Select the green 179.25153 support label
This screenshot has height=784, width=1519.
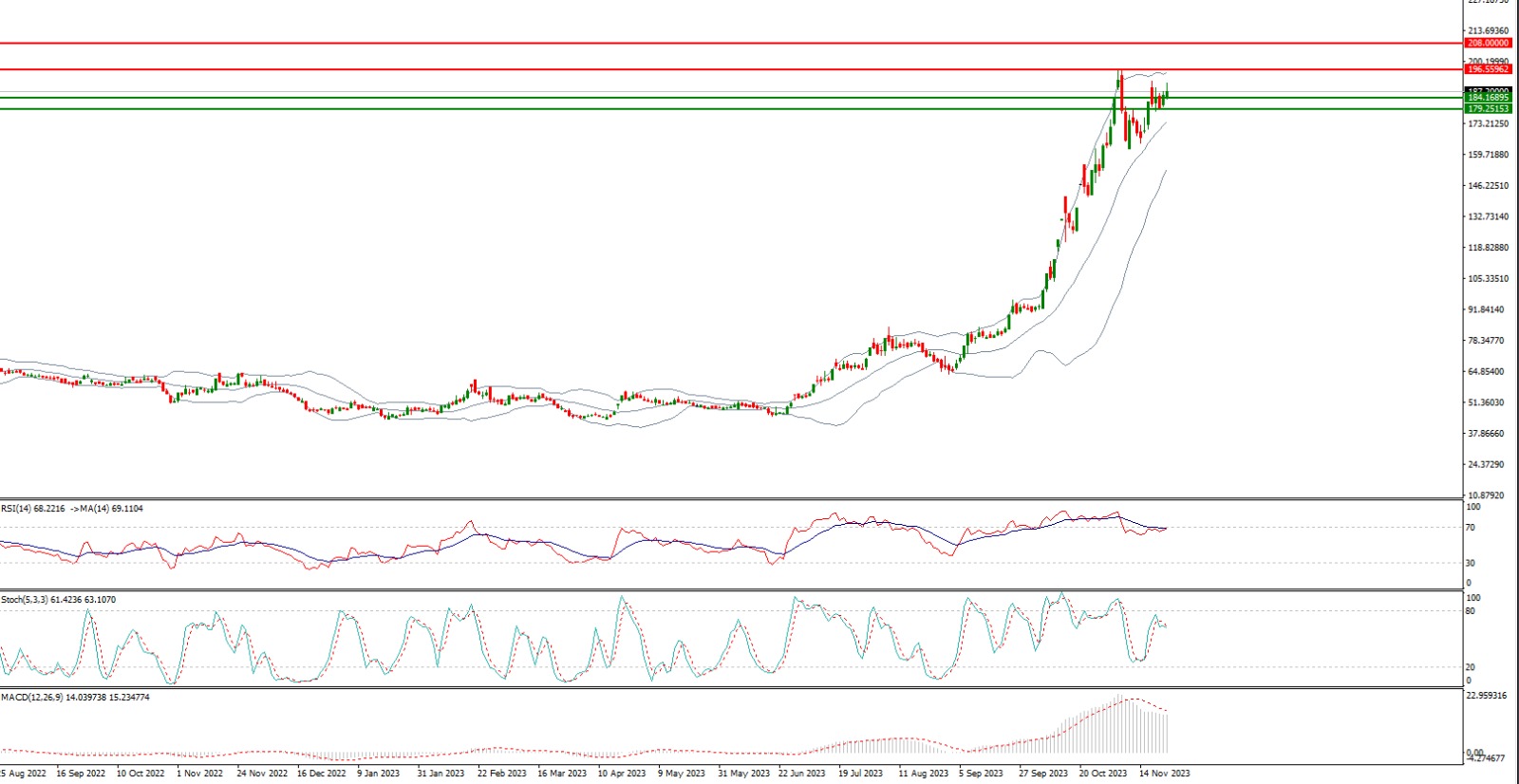tap(1488, 109)
